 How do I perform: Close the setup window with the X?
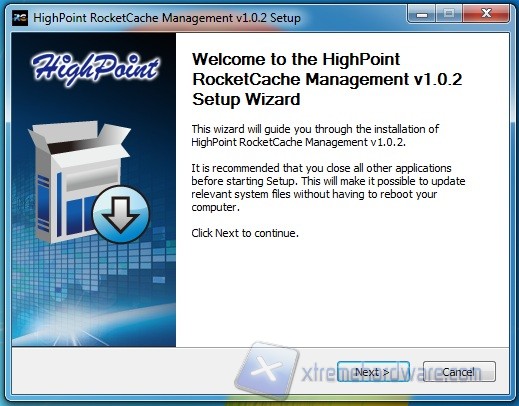486,14
